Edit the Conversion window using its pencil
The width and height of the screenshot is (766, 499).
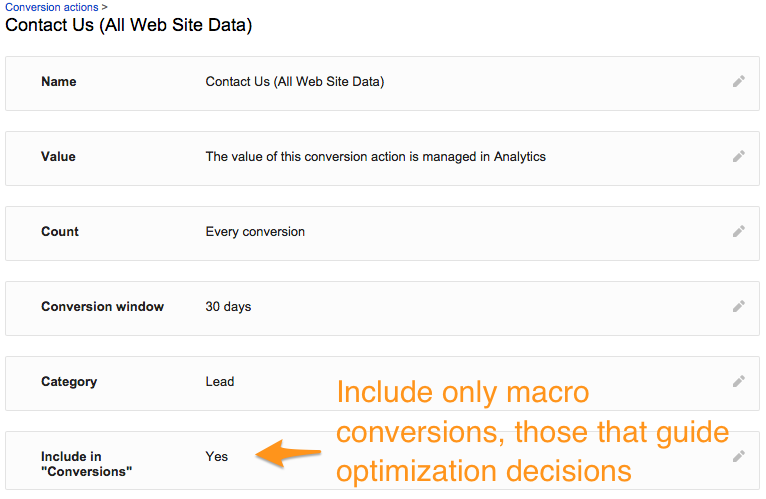click(739, 306)
